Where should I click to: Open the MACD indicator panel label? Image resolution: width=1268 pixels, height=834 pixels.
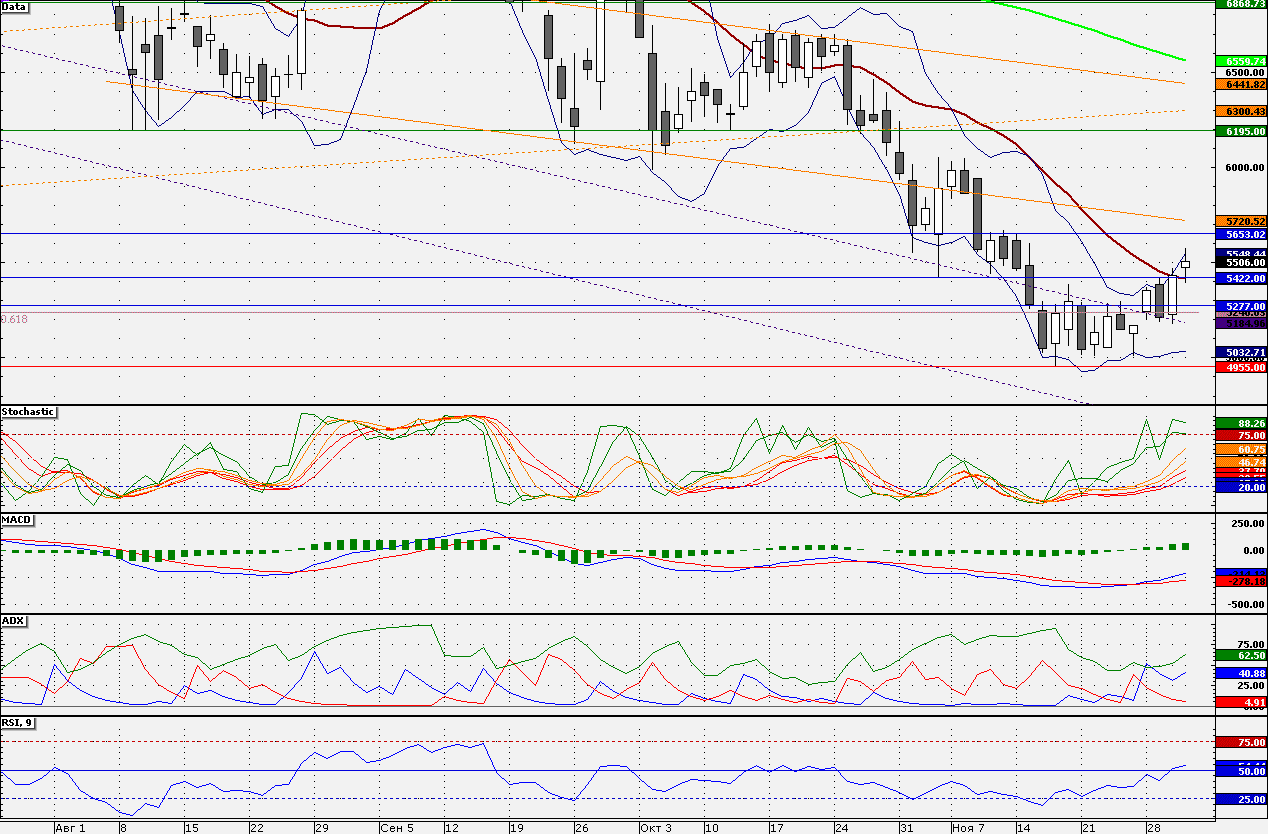16,520
